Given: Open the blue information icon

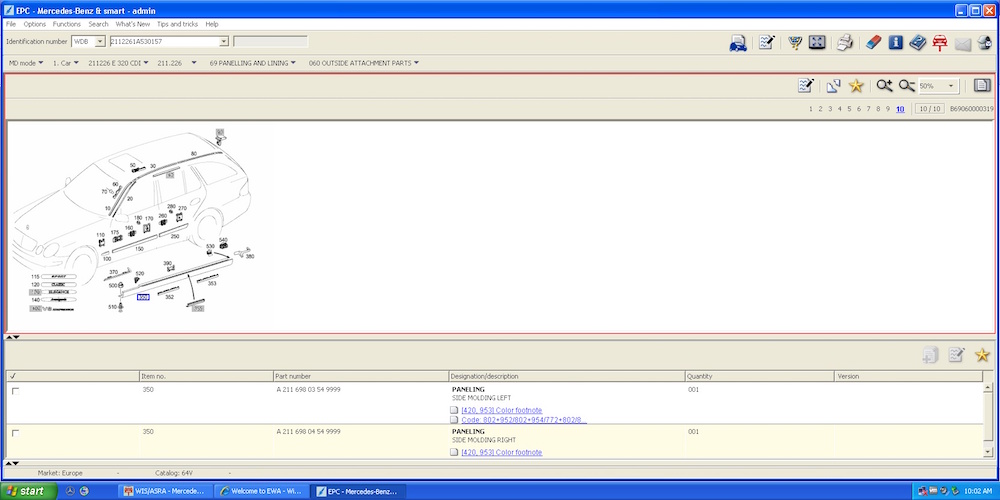Looking at the screenshot, I should pyautogui.click(x=895, y=43).
